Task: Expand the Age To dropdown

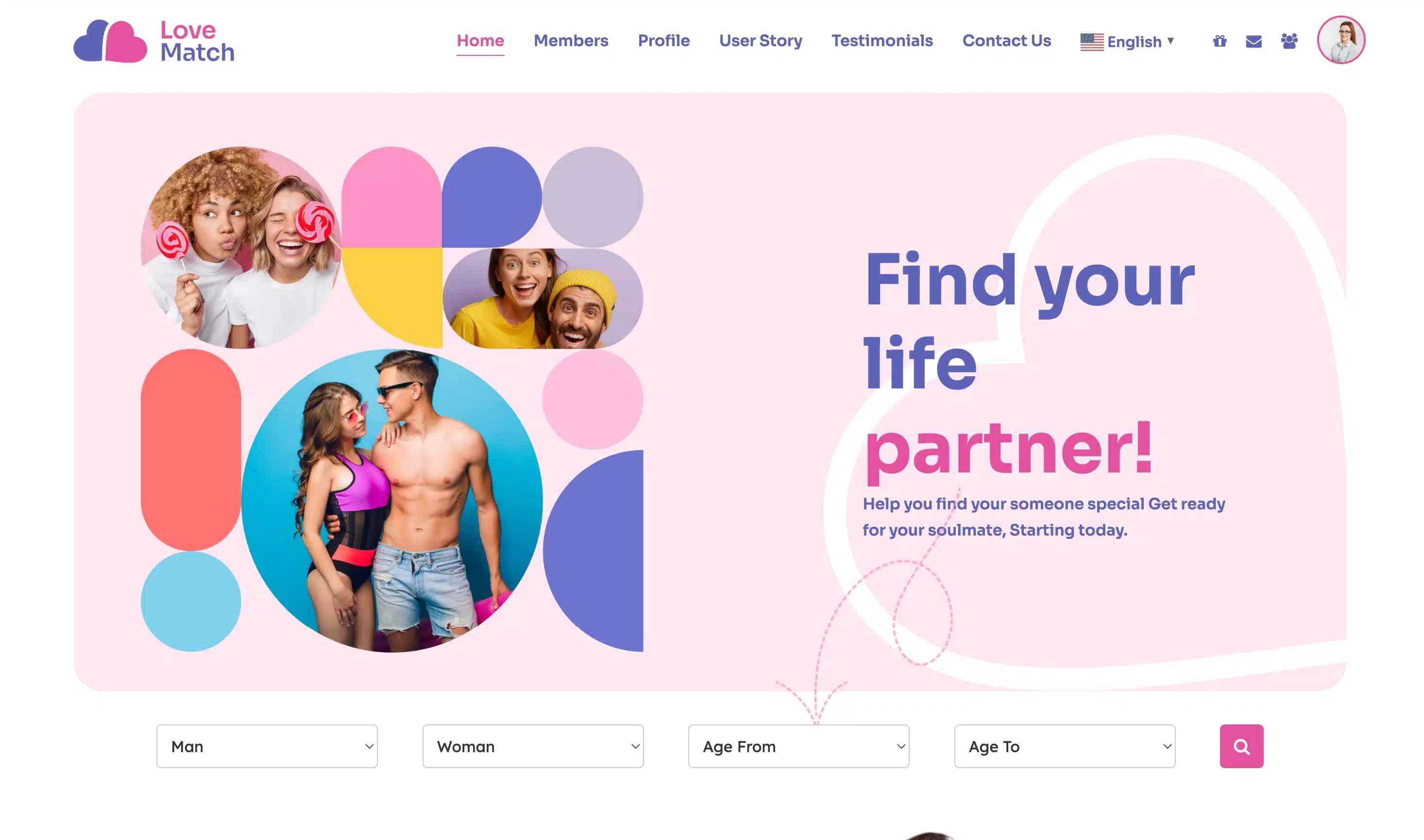Action: pyautogui.click(x=1065, y=746)
